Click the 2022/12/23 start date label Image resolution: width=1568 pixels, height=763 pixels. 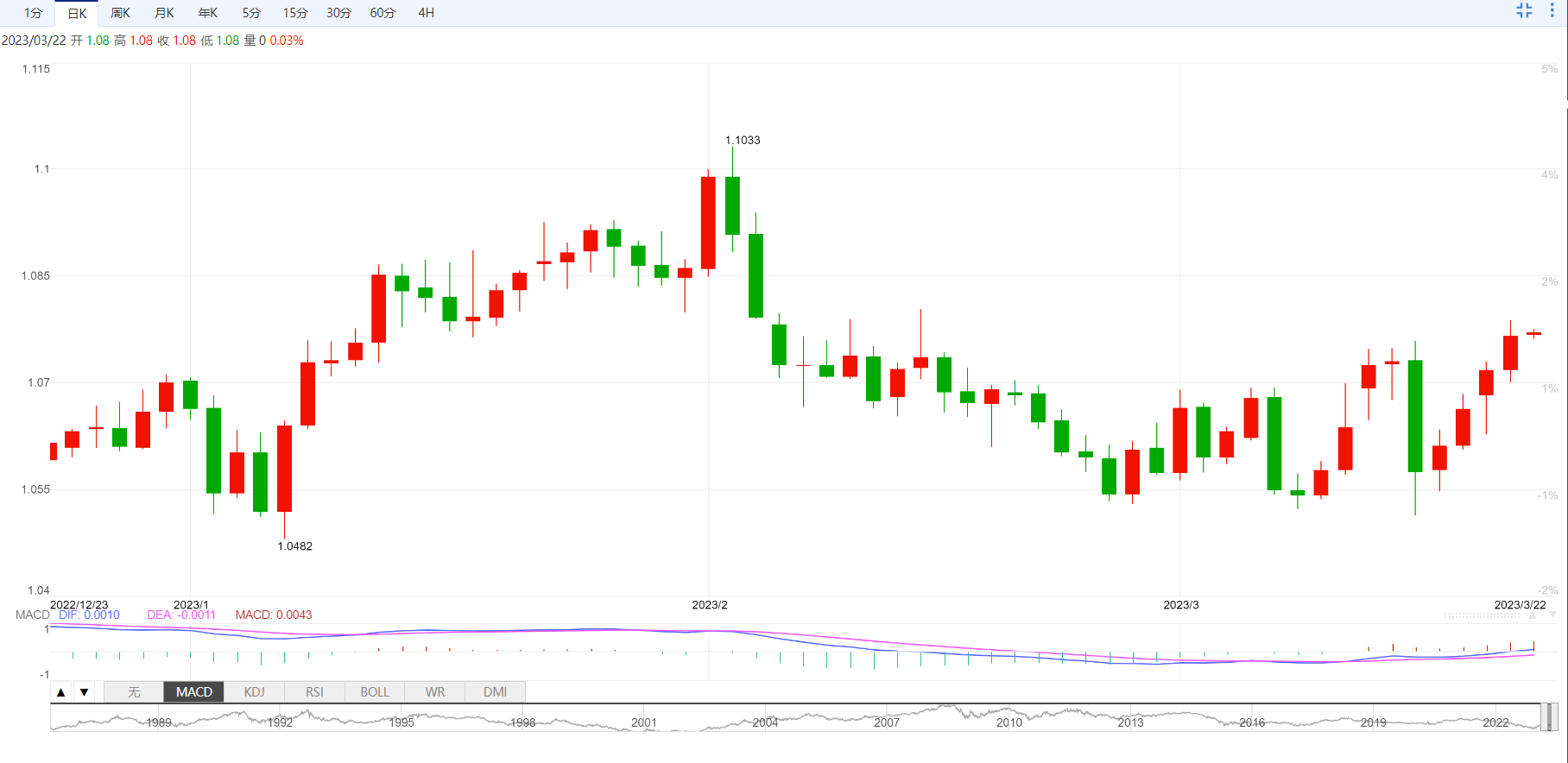[x=79, y=605]
